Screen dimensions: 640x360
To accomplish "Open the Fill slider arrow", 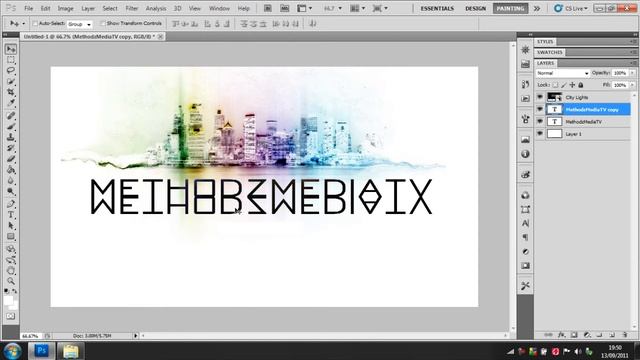I will click(633, 85).
